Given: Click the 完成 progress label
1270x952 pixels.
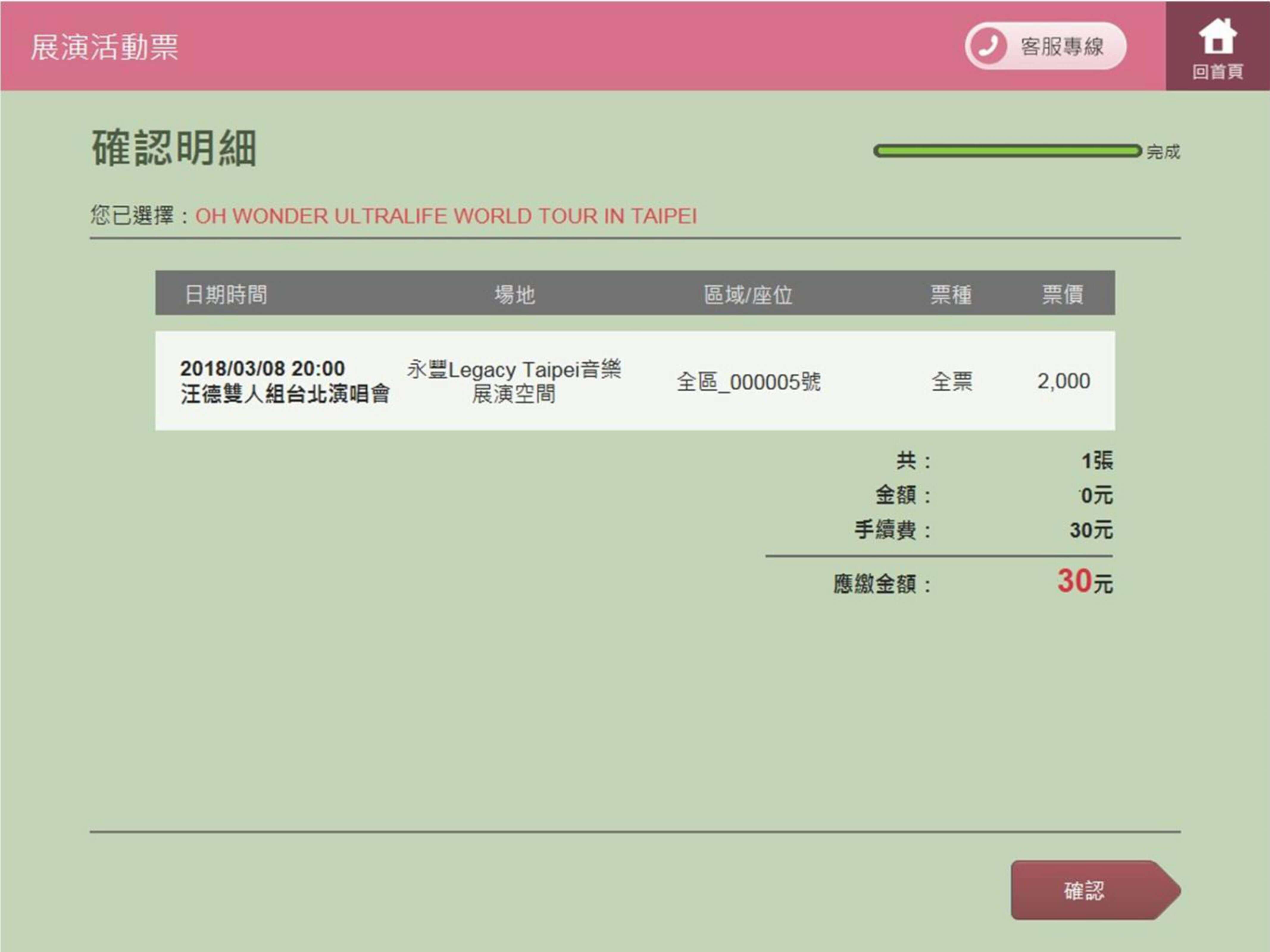Looking at the screenshot, I should click(x=1163, y=152).
